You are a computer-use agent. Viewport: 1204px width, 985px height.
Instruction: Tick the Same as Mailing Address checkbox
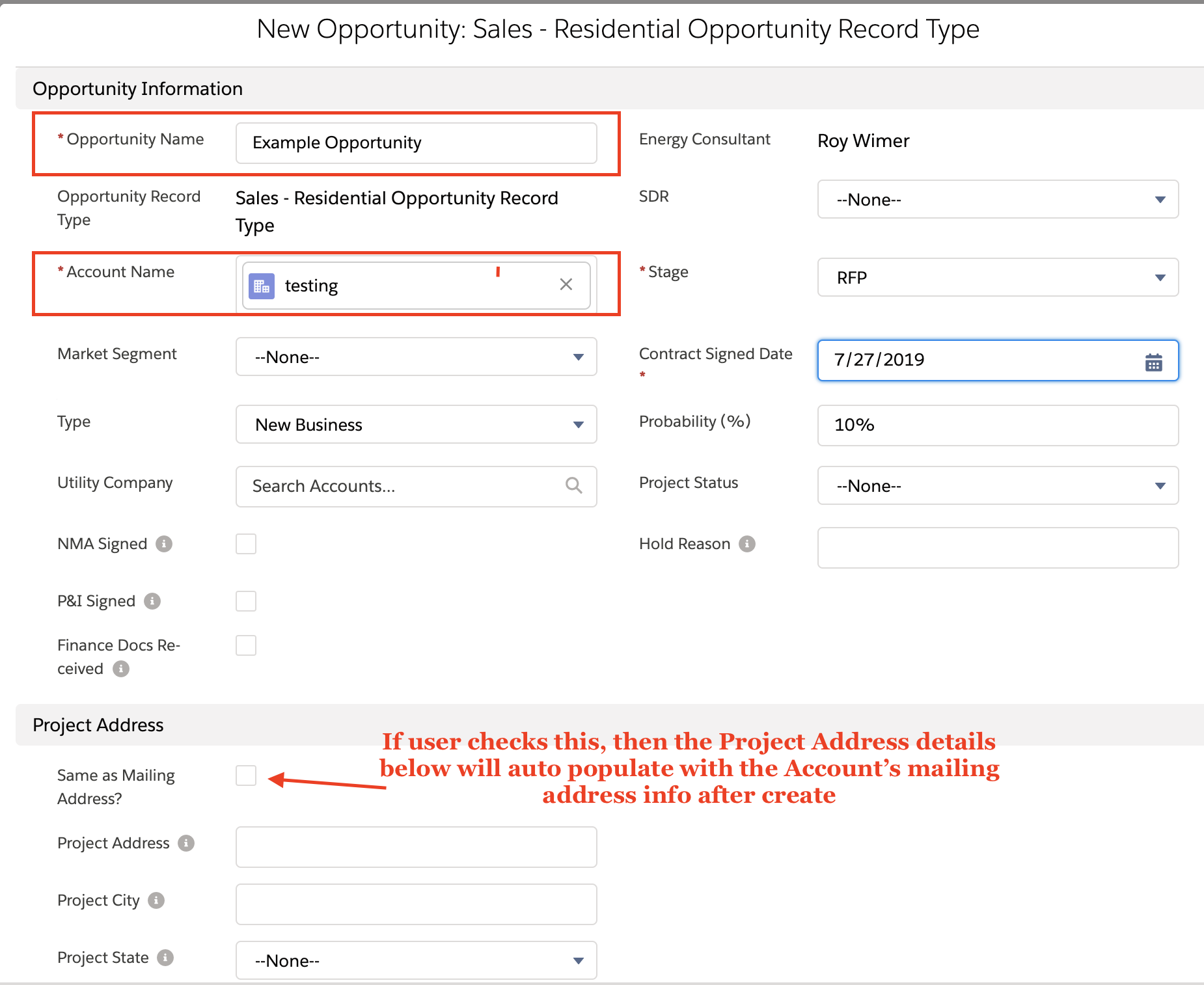246,776
